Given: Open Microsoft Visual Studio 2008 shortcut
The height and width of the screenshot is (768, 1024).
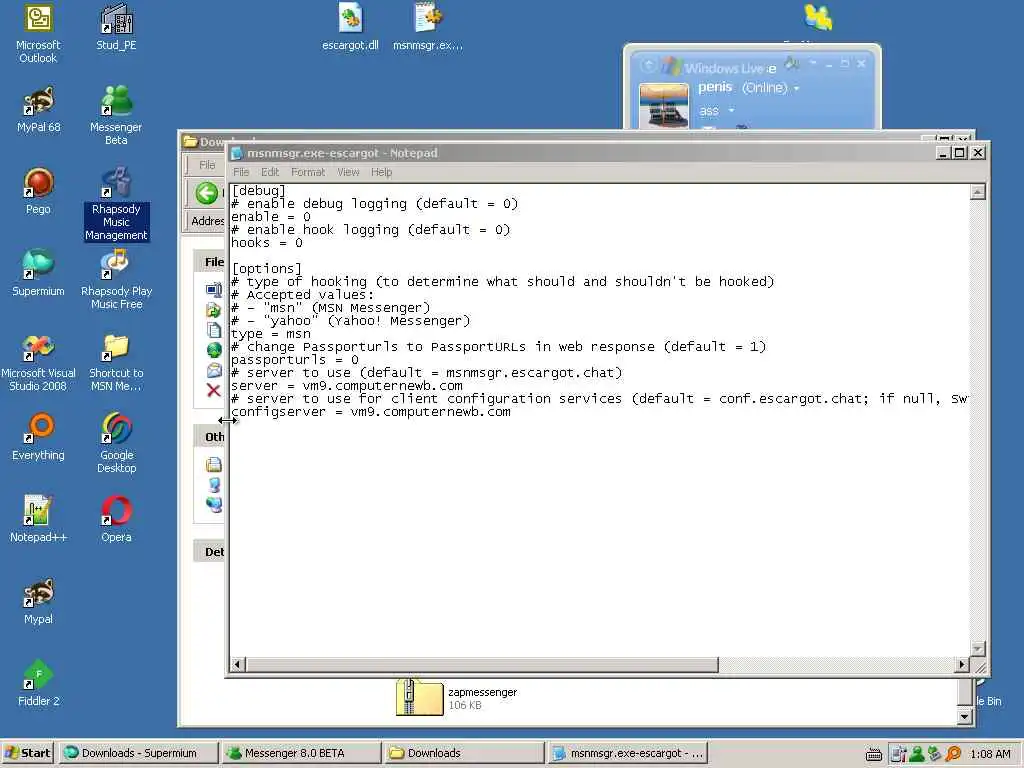Looking at the screenshot, I should tap(38, 362).
